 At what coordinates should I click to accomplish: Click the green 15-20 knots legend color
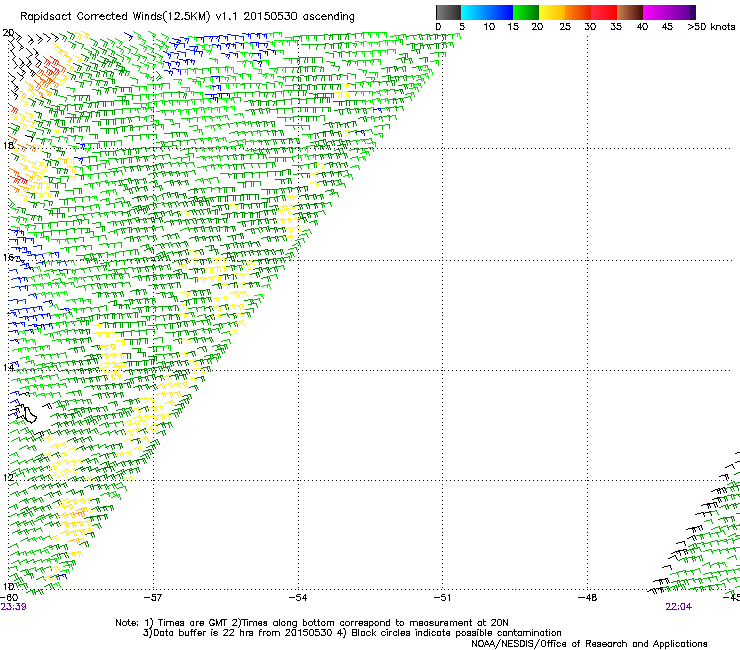click(526, 12)
